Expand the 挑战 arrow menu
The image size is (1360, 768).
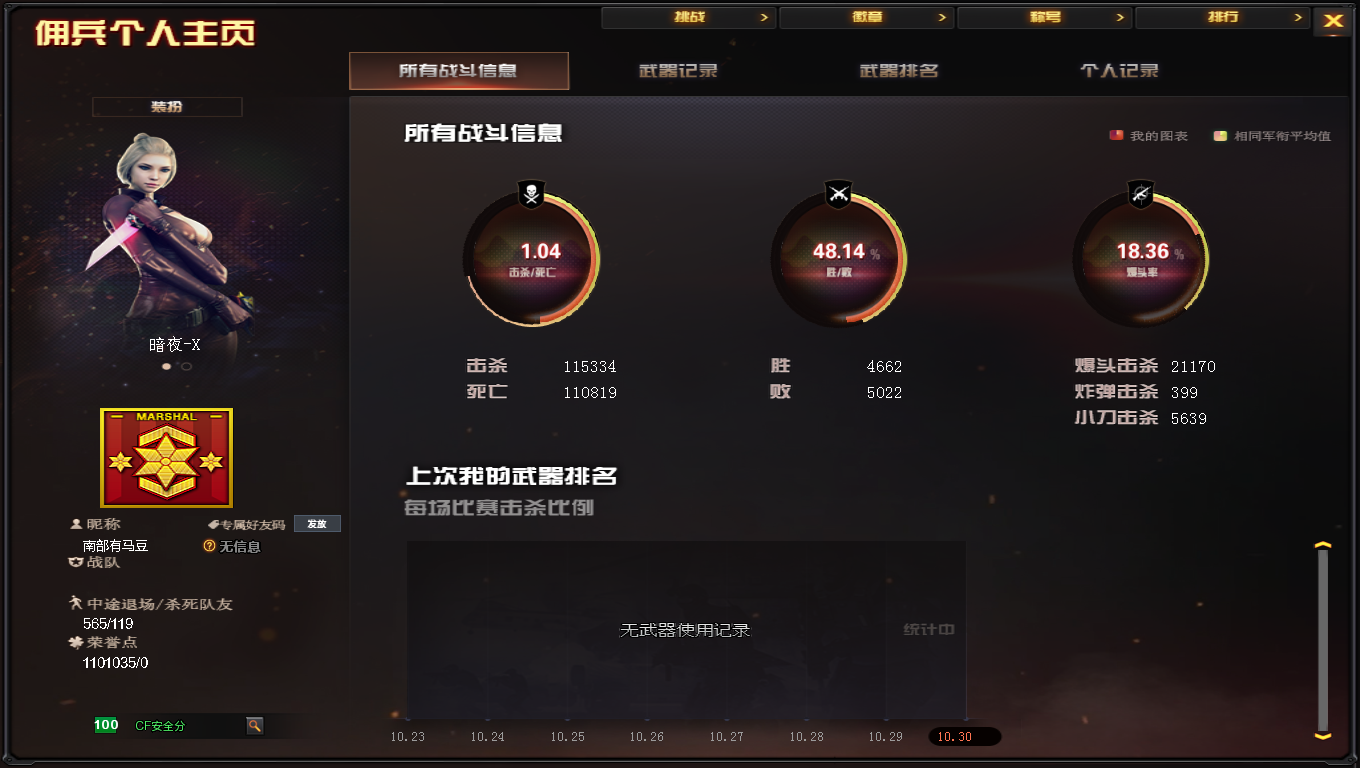tap(688, 17)
